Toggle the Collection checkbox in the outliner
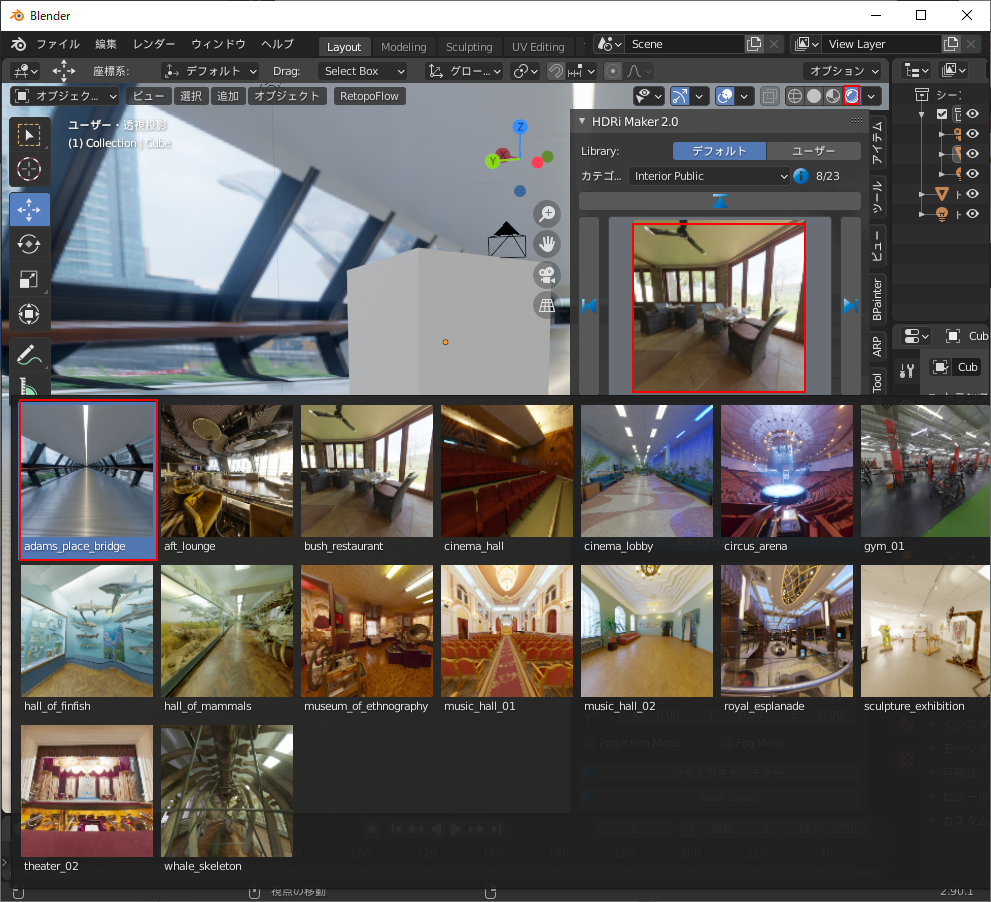The image size is (991, 902). [942, 113]
